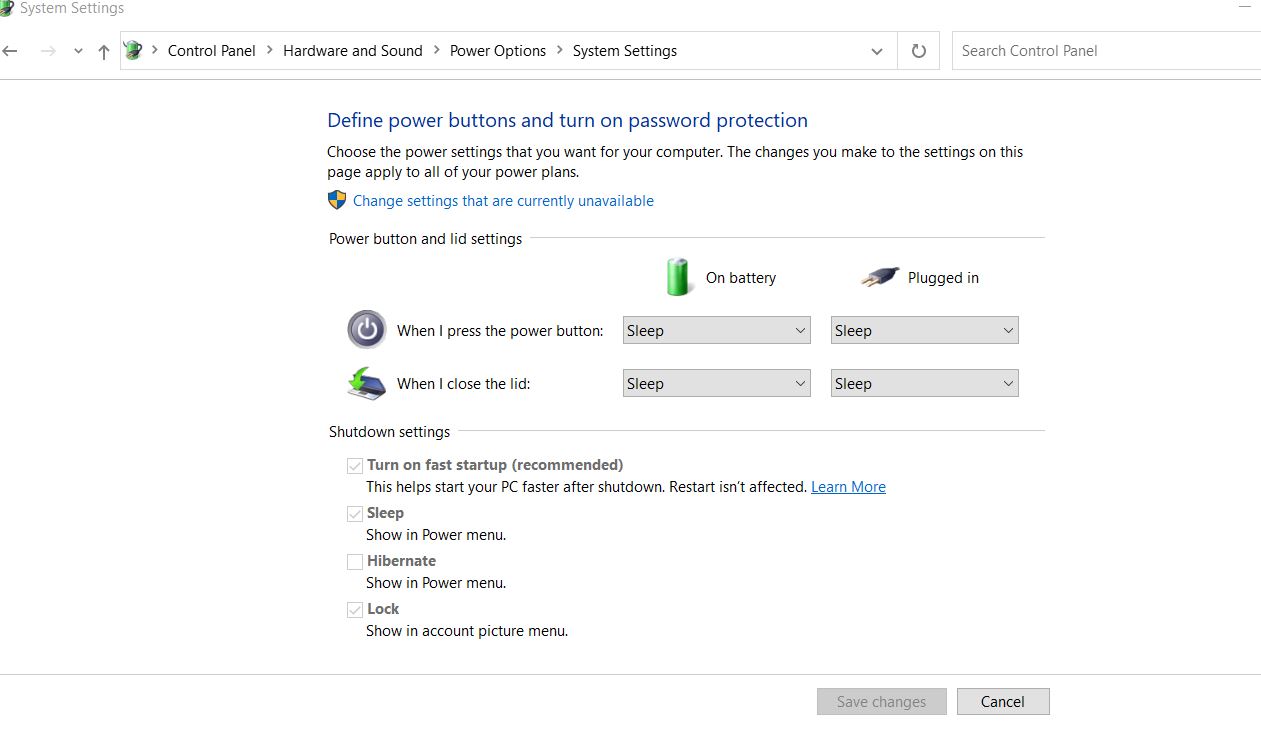This screenshot has width=1261, height=729.
Task: Click the green battery icon
Action: click(679, 277)
